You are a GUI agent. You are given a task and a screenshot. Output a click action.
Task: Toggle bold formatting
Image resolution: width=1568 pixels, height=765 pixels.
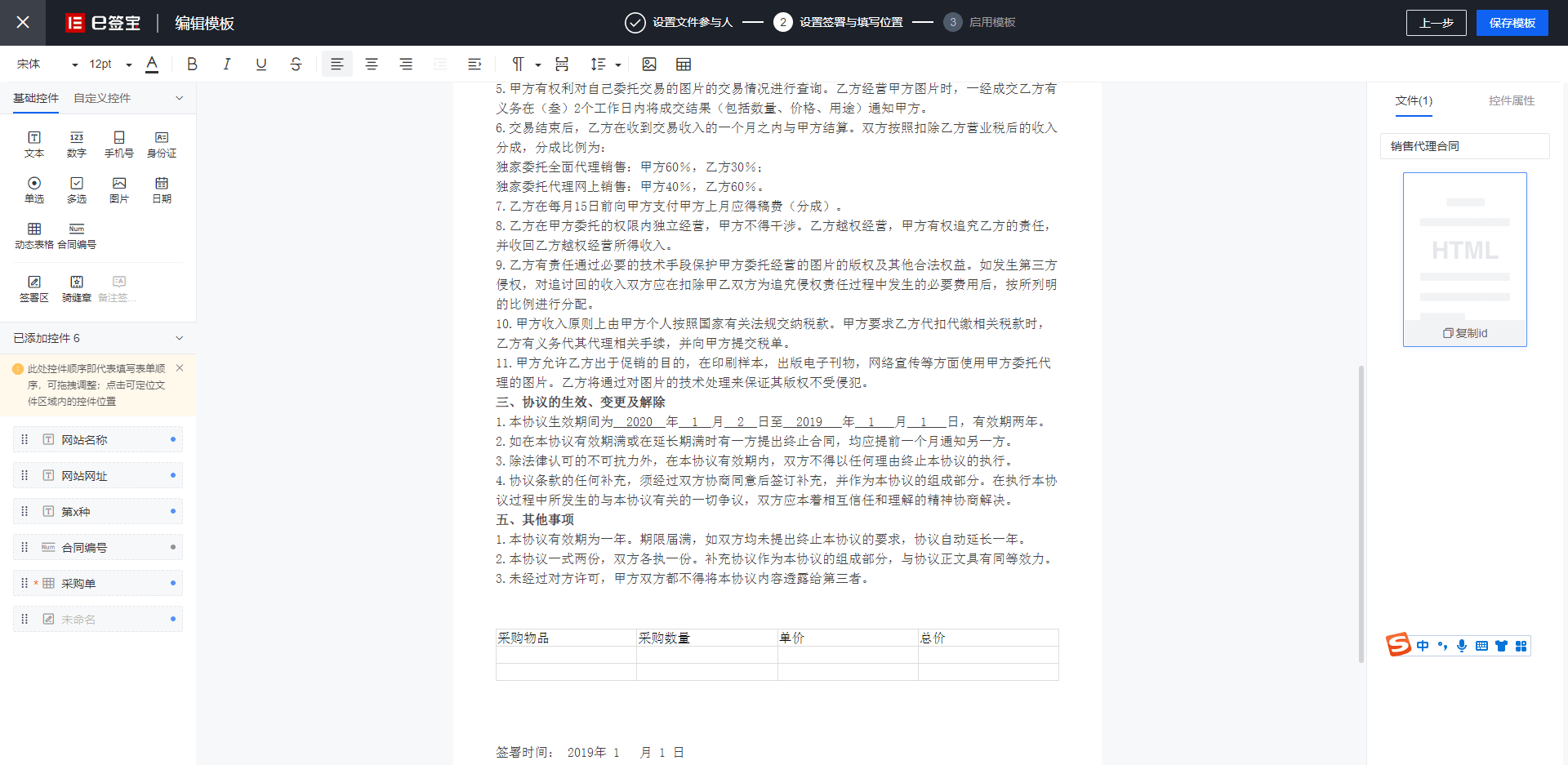[192, 64]
